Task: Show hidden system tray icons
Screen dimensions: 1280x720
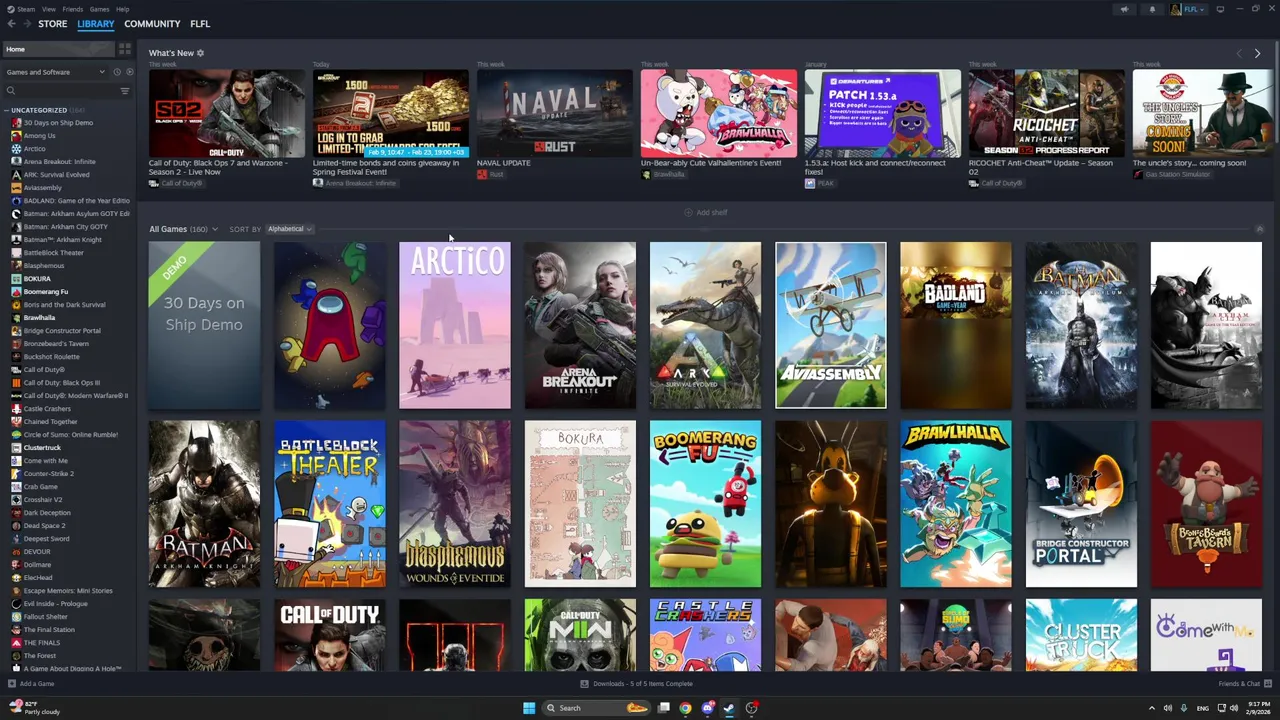Action: (x=1151, y=708)
